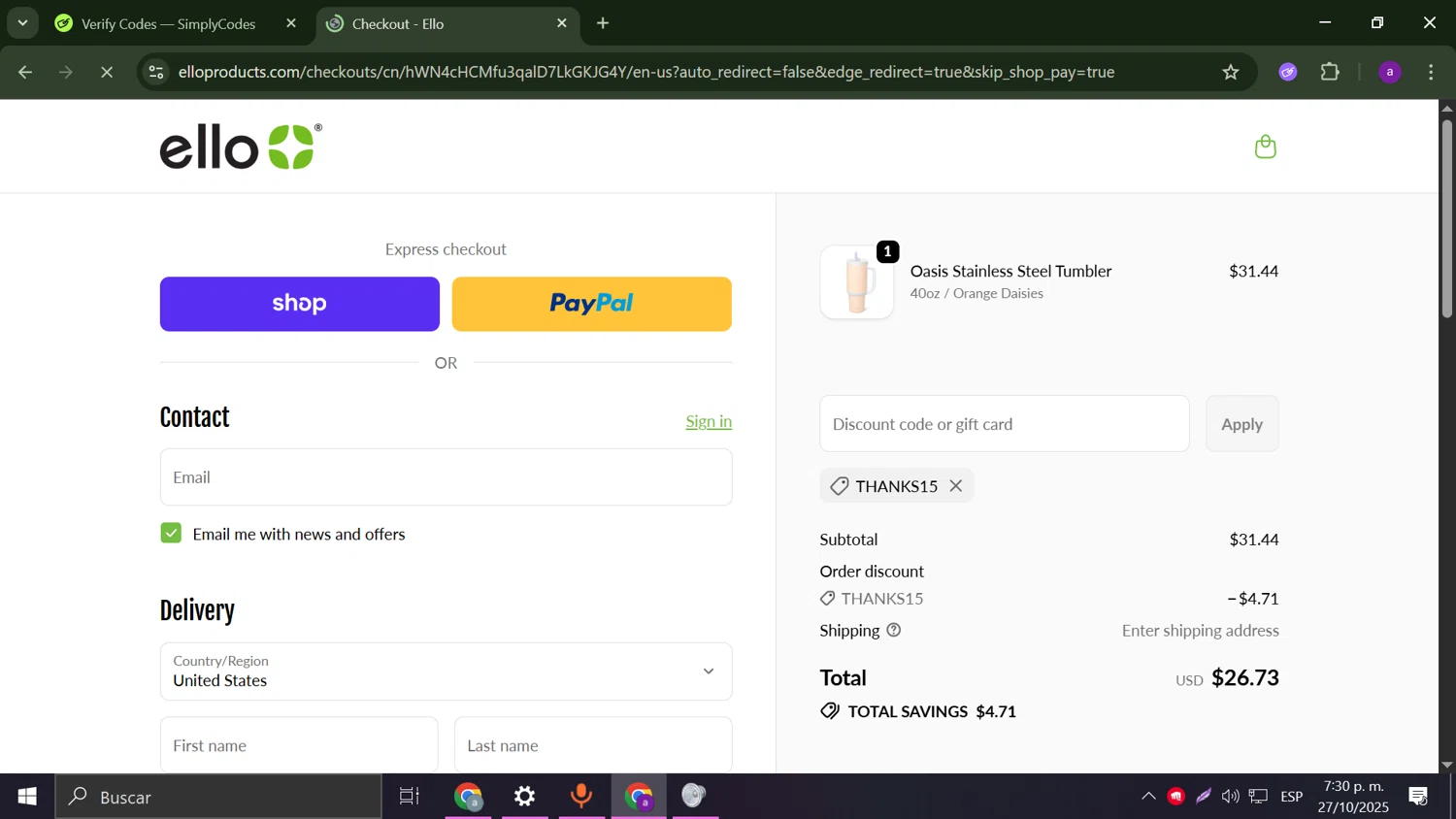This screenshot has width=1456, height=819.
Task: Show hidden system tray icons
Action: [x=1148, y=797]
